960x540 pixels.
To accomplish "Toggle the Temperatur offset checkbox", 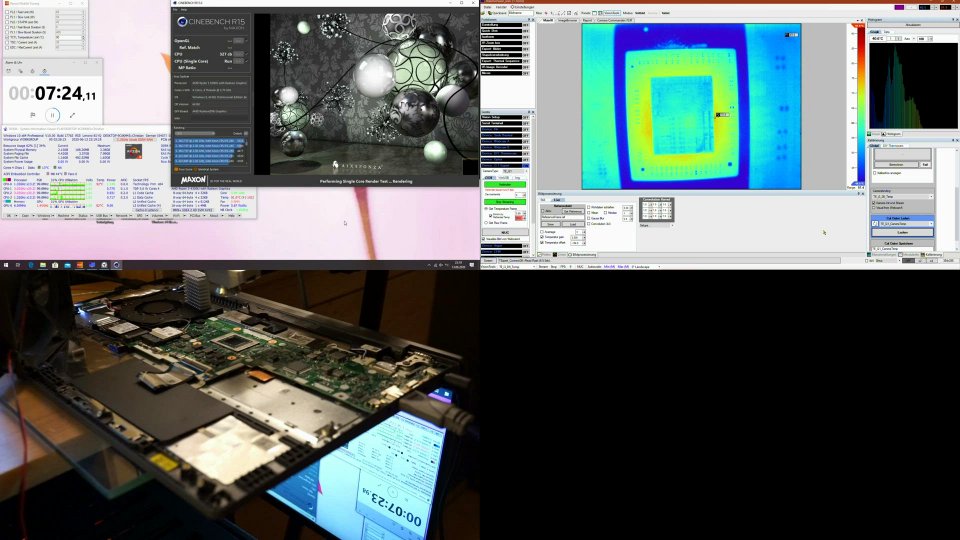I will pos(542,242).
